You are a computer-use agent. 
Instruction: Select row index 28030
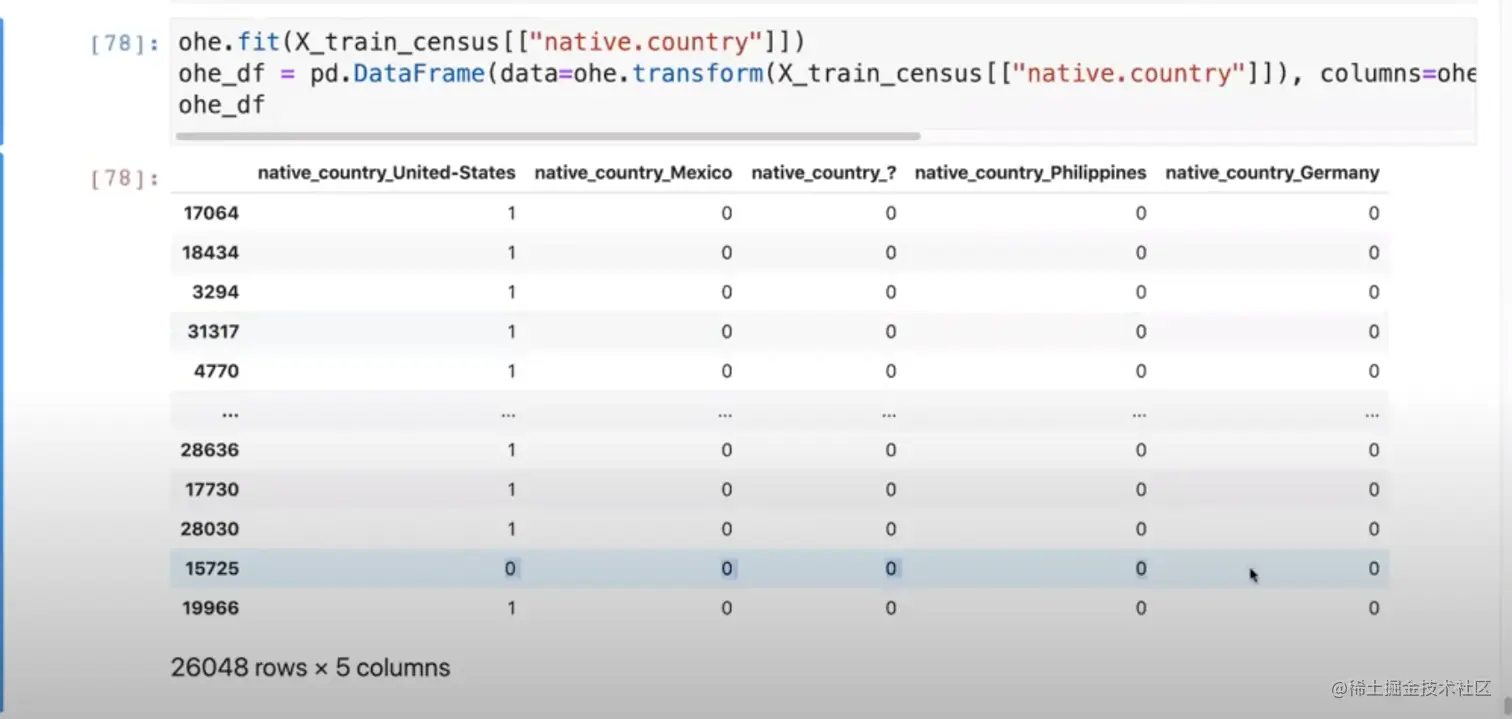point(210,529)
